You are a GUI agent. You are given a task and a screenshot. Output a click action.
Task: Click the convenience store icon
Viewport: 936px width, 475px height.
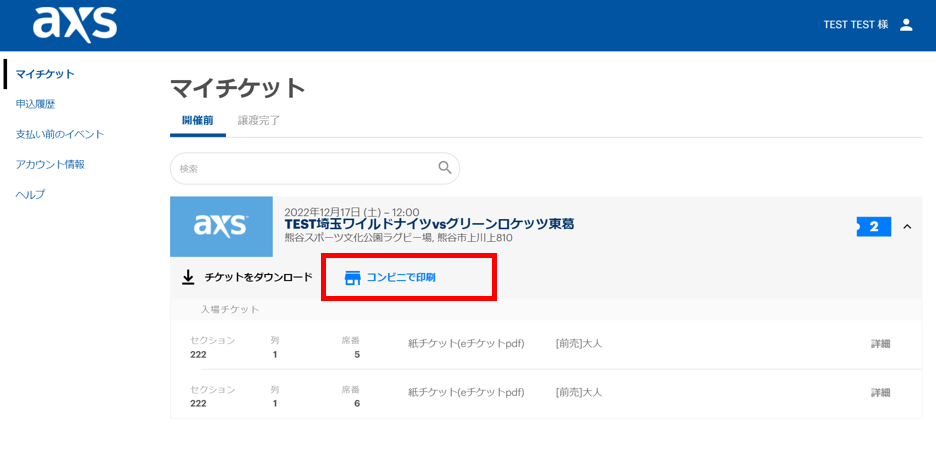coord(352,277)
